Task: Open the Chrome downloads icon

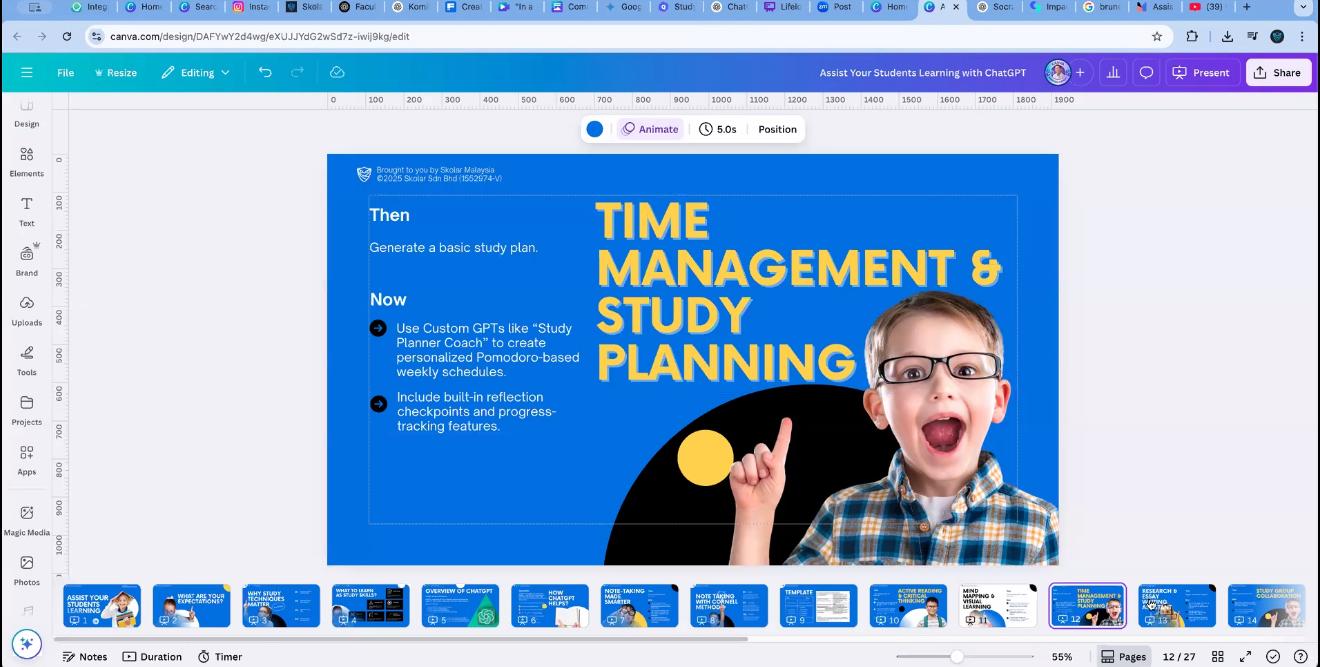Action: 1227,36
